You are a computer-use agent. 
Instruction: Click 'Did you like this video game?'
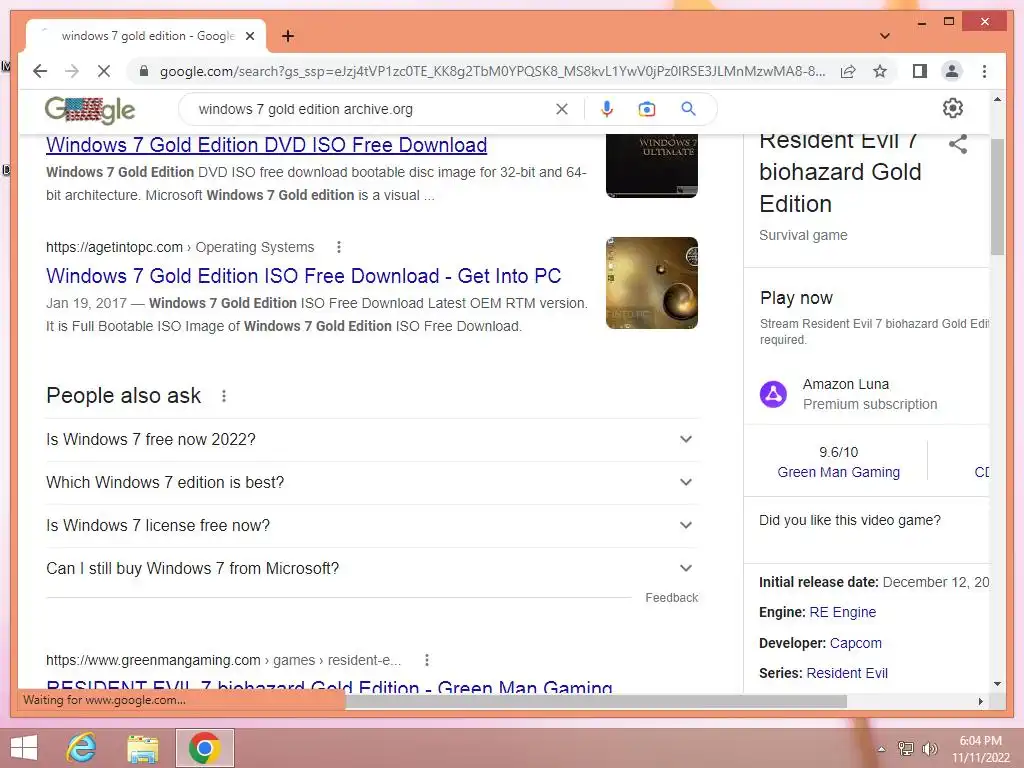coord(850,520)
